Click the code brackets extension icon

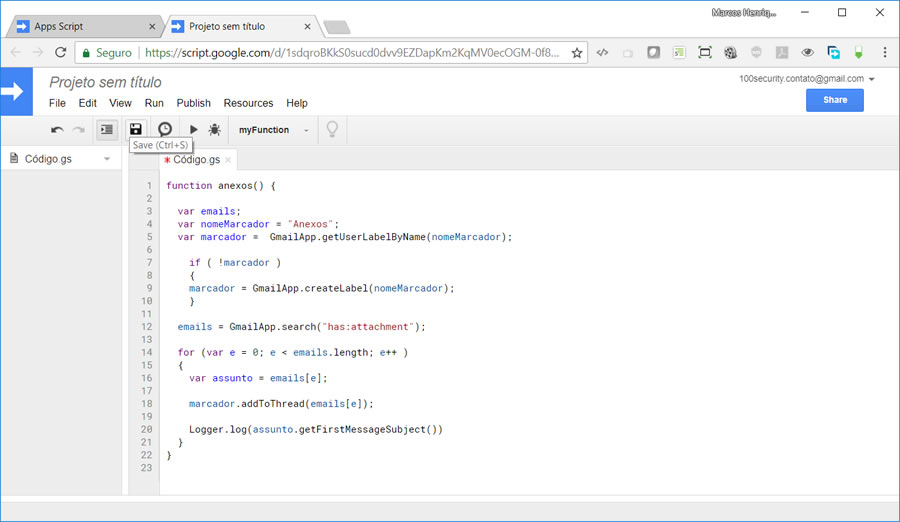[x=602, y=53]
